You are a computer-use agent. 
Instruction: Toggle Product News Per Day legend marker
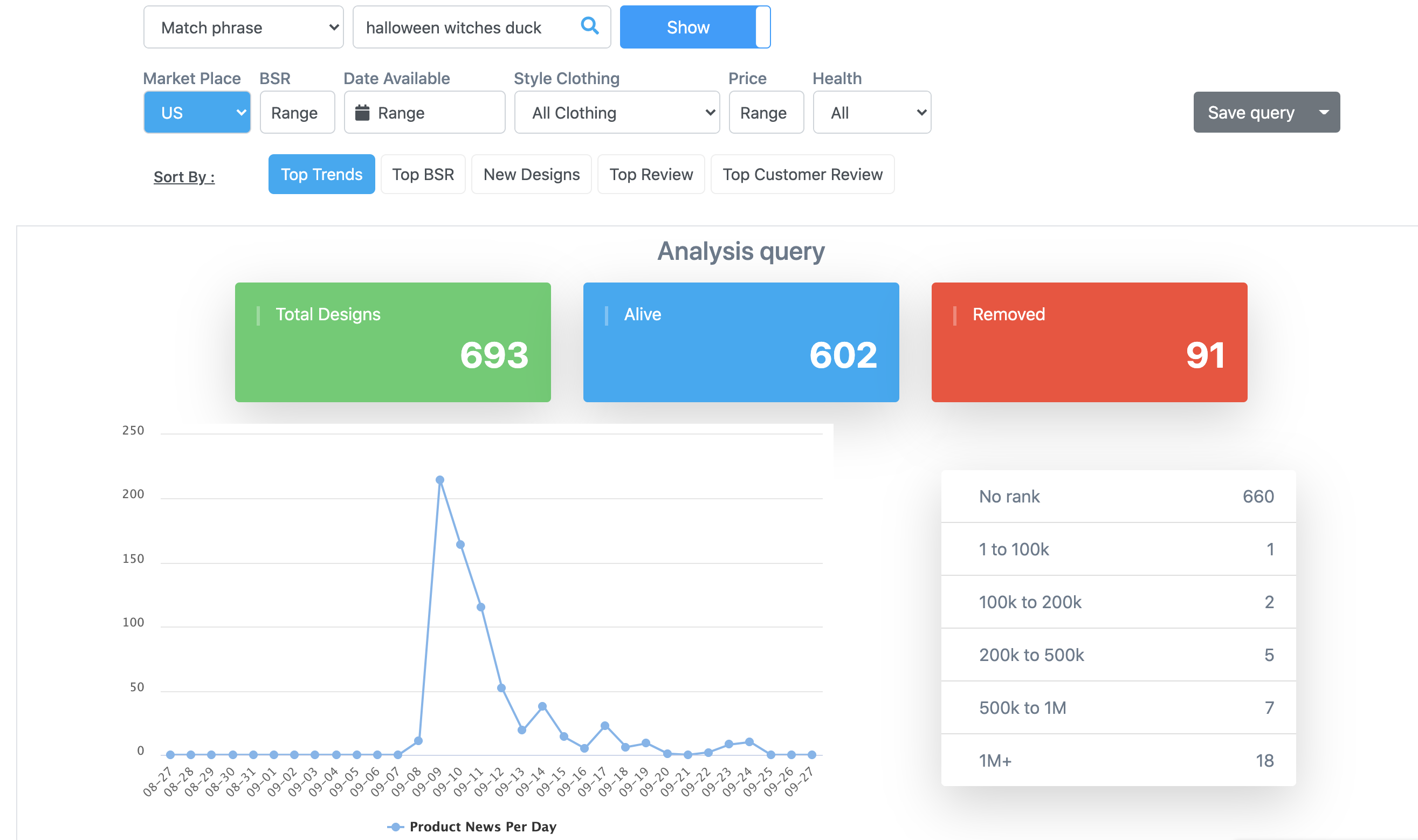click(x=396, y=827)
